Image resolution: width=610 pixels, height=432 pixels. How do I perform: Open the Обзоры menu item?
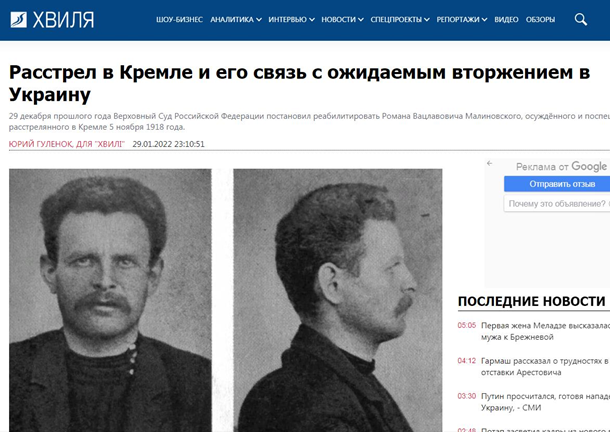(540, 19)
